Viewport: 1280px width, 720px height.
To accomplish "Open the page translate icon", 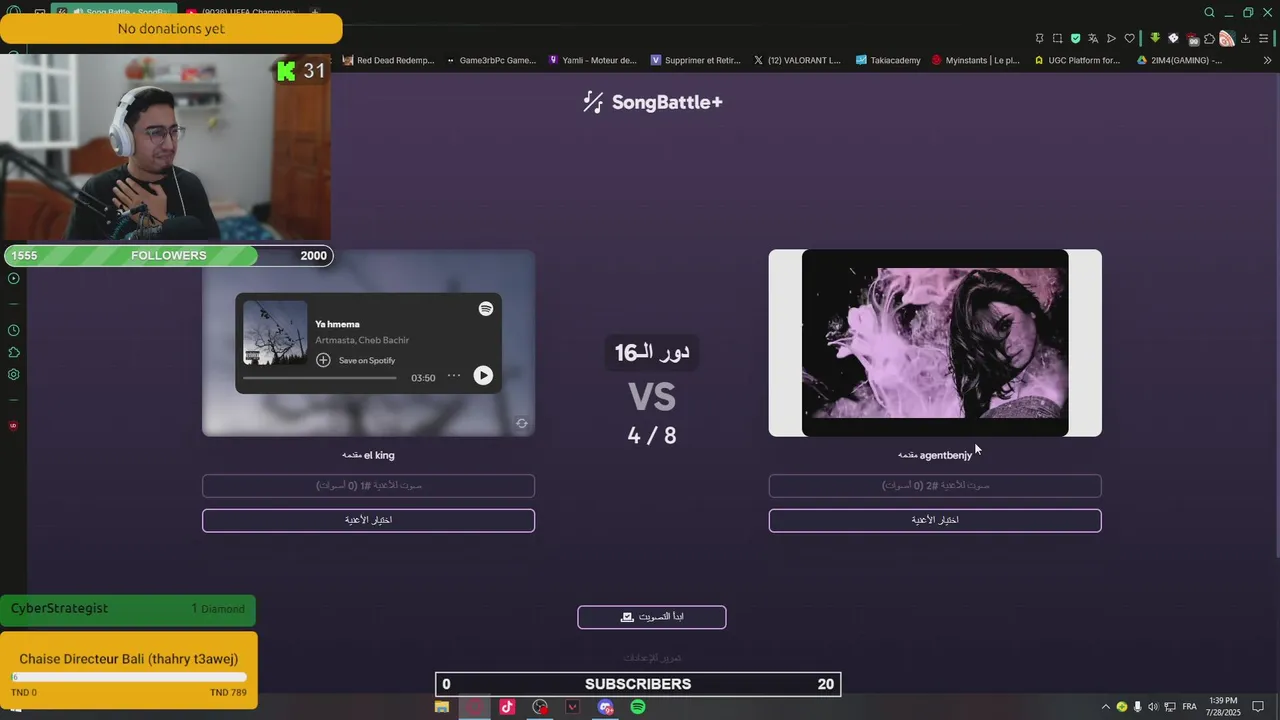I will [1093, 39].
